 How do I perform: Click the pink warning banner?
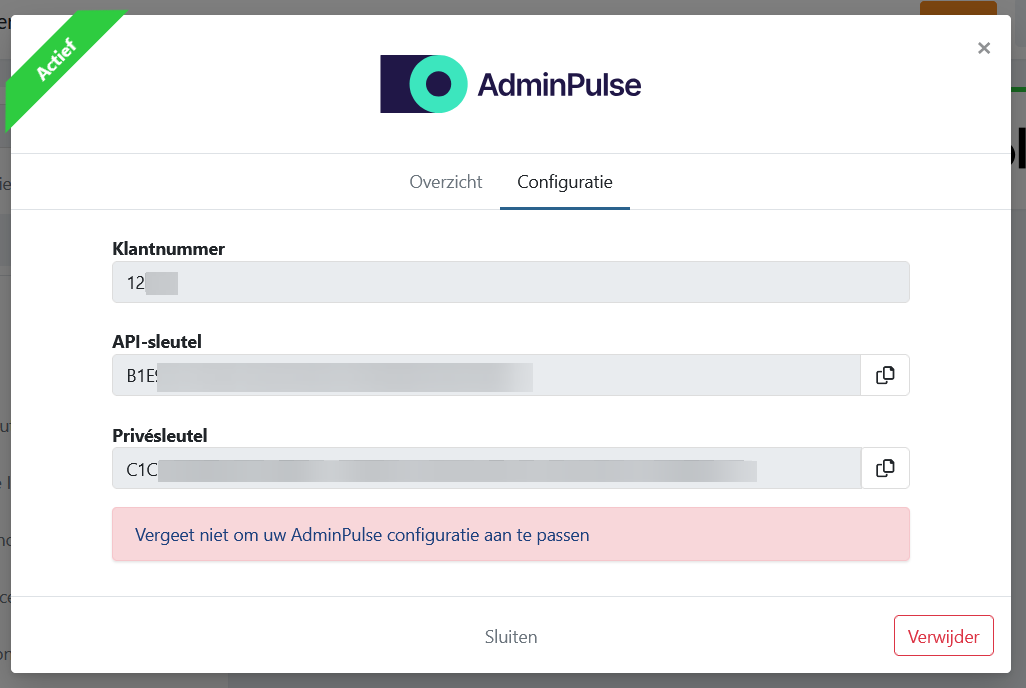[510, 534]
